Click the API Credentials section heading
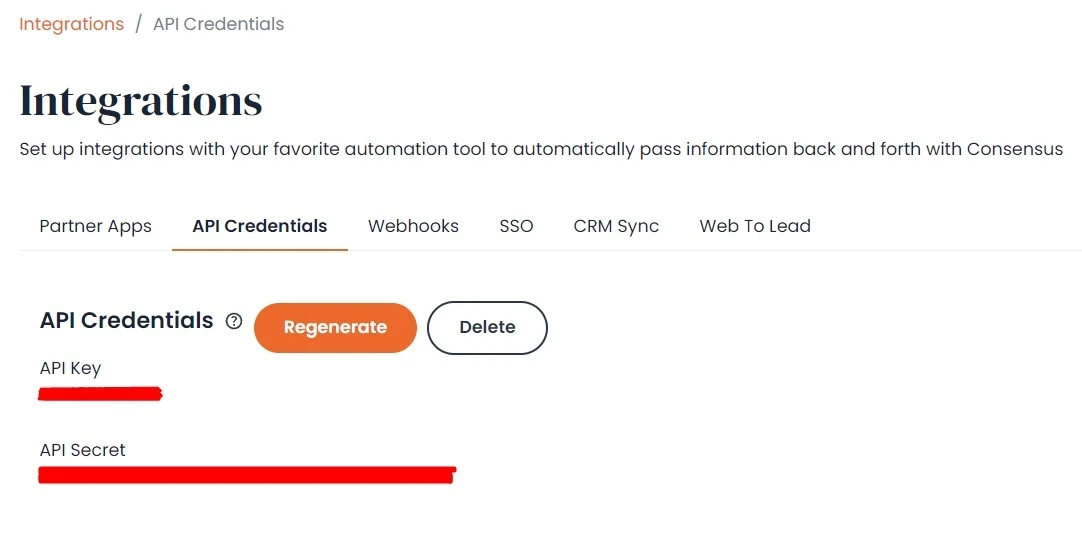 [x=127, y=320]
